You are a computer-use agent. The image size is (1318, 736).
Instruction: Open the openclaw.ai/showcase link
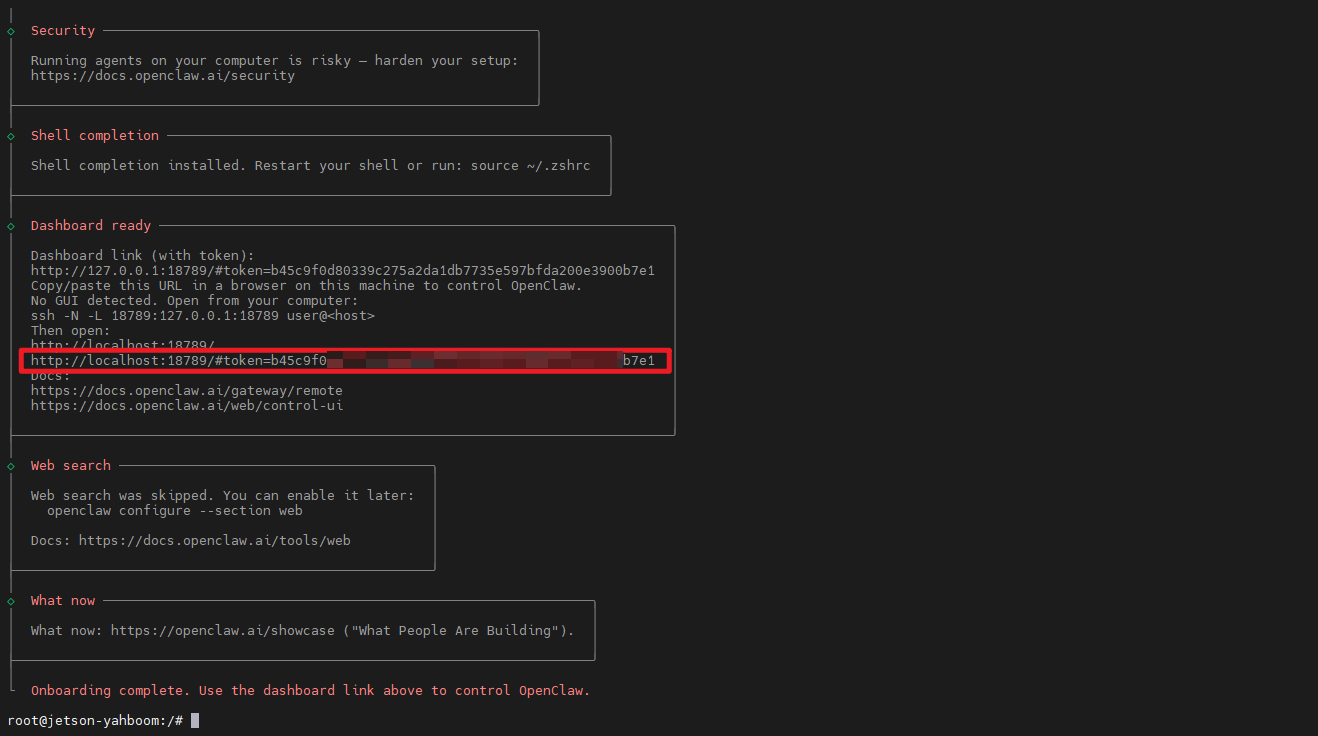[x=223, y=631]
